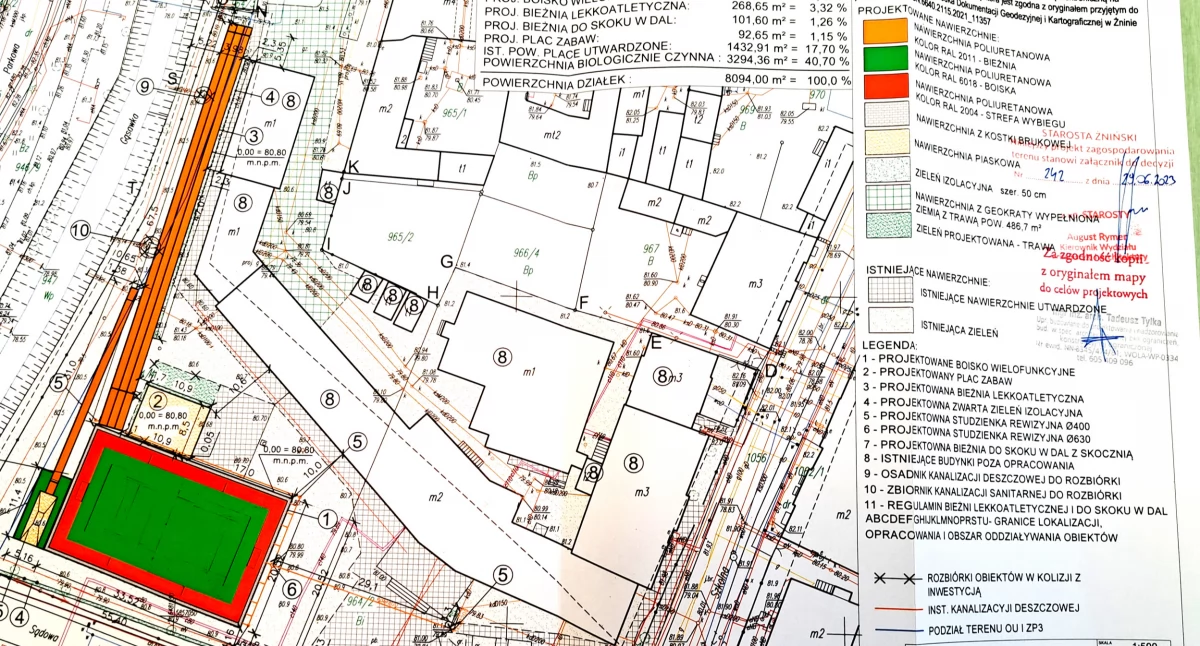Click circled number 1 beside sports field

[x=325, y=519]
